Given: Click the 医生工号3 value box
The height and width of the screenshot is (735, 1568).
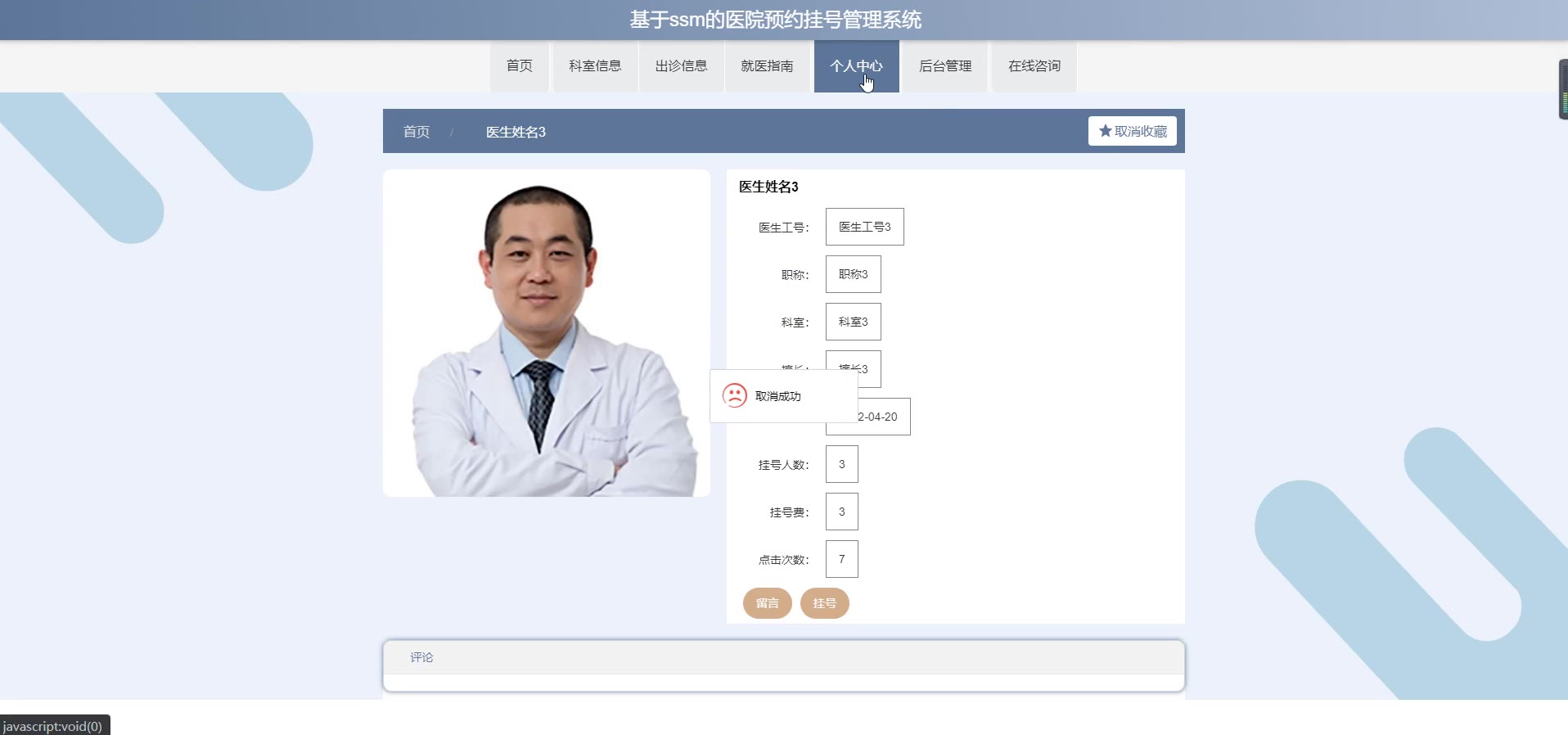Looking at the screenshot, I should [865, 227].
